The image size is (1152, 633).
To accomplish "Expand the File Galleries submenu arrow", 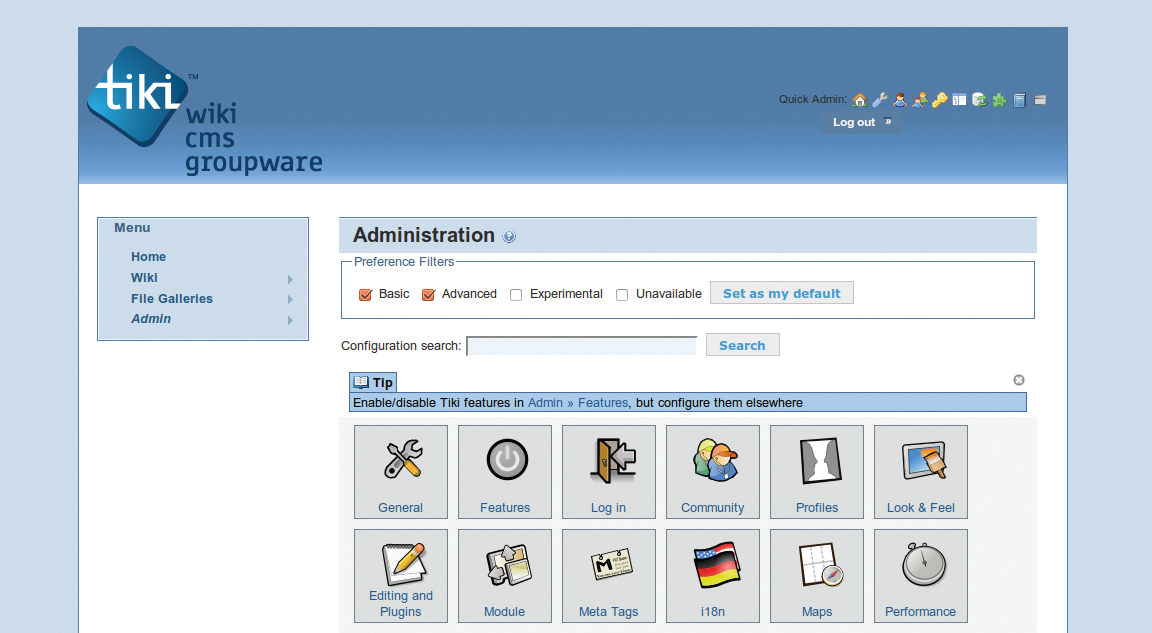I will pos(290,299).
